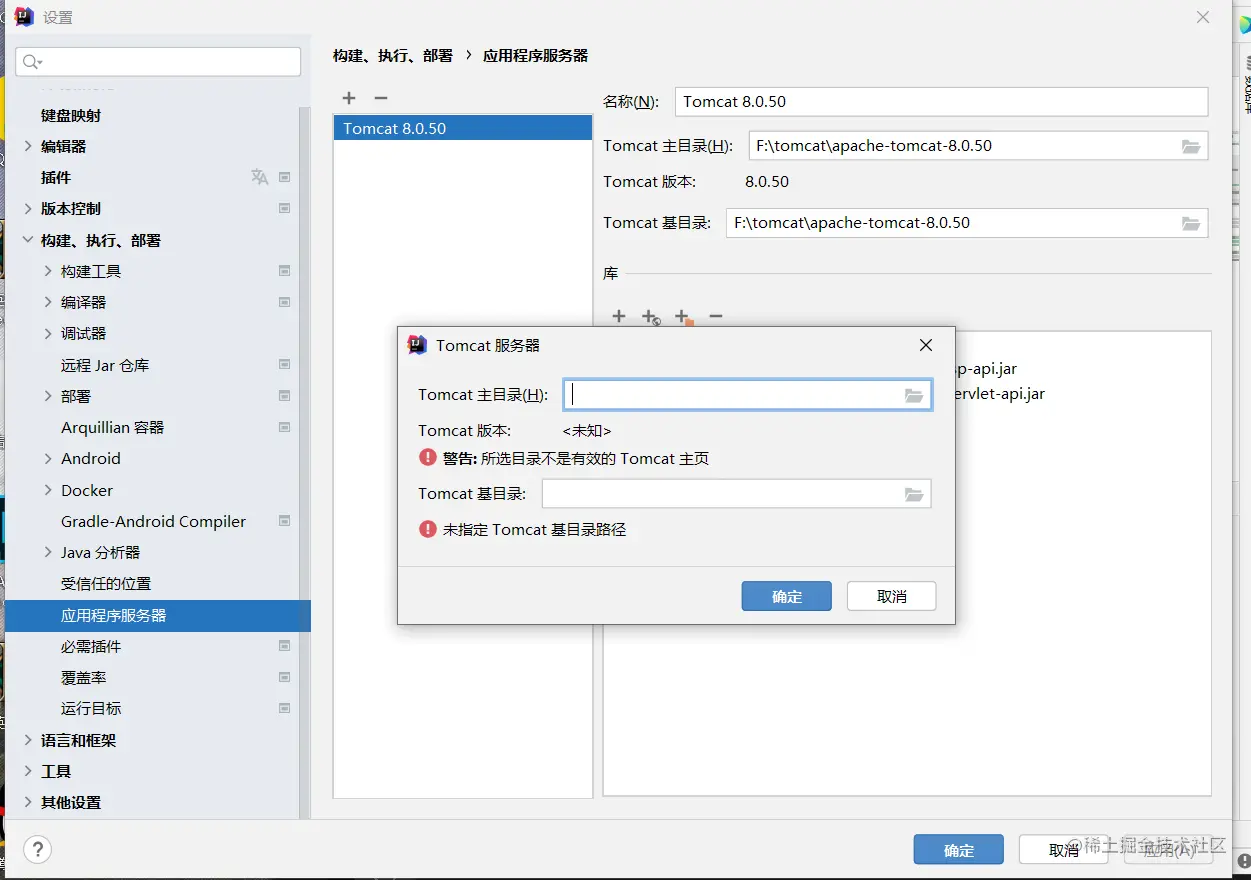1251x880 pixels.
Task: Click 构建、执行、部署 breadcrumb link
Action: [x=393, y=56]
